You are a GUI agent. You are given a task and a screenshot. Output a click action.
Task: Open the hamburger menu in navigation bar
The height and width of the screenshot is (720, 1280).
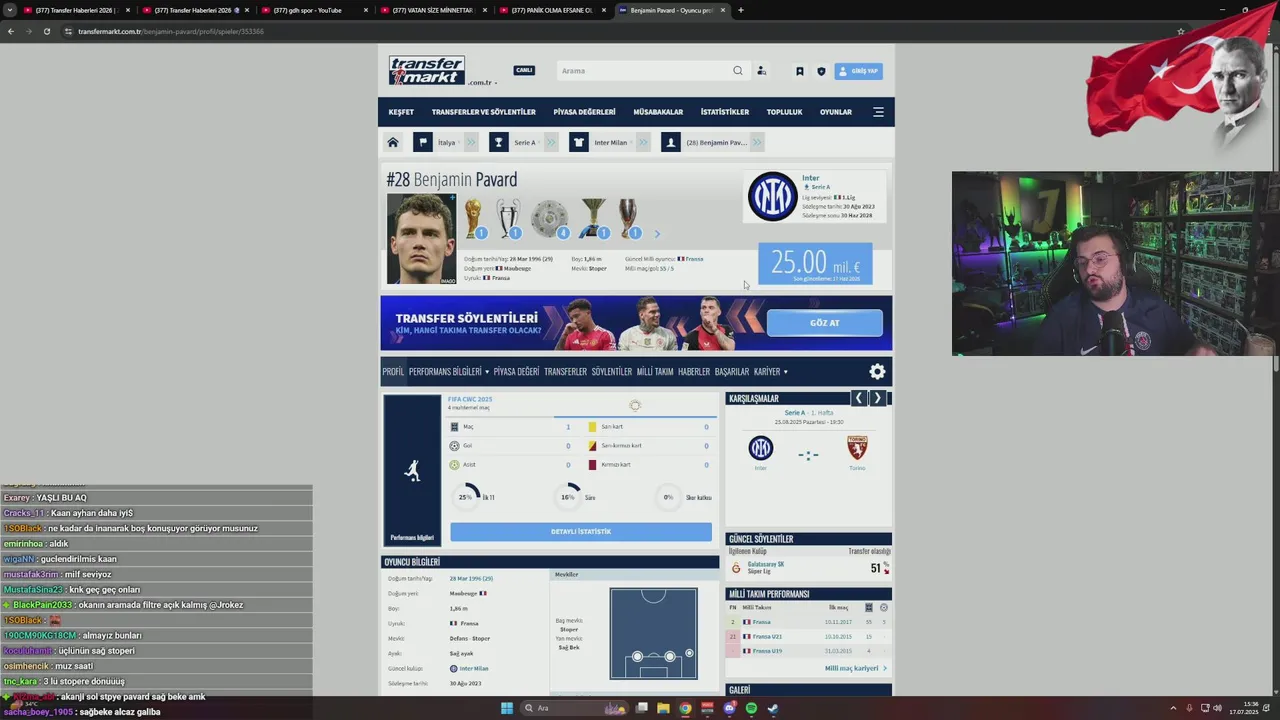878,112
